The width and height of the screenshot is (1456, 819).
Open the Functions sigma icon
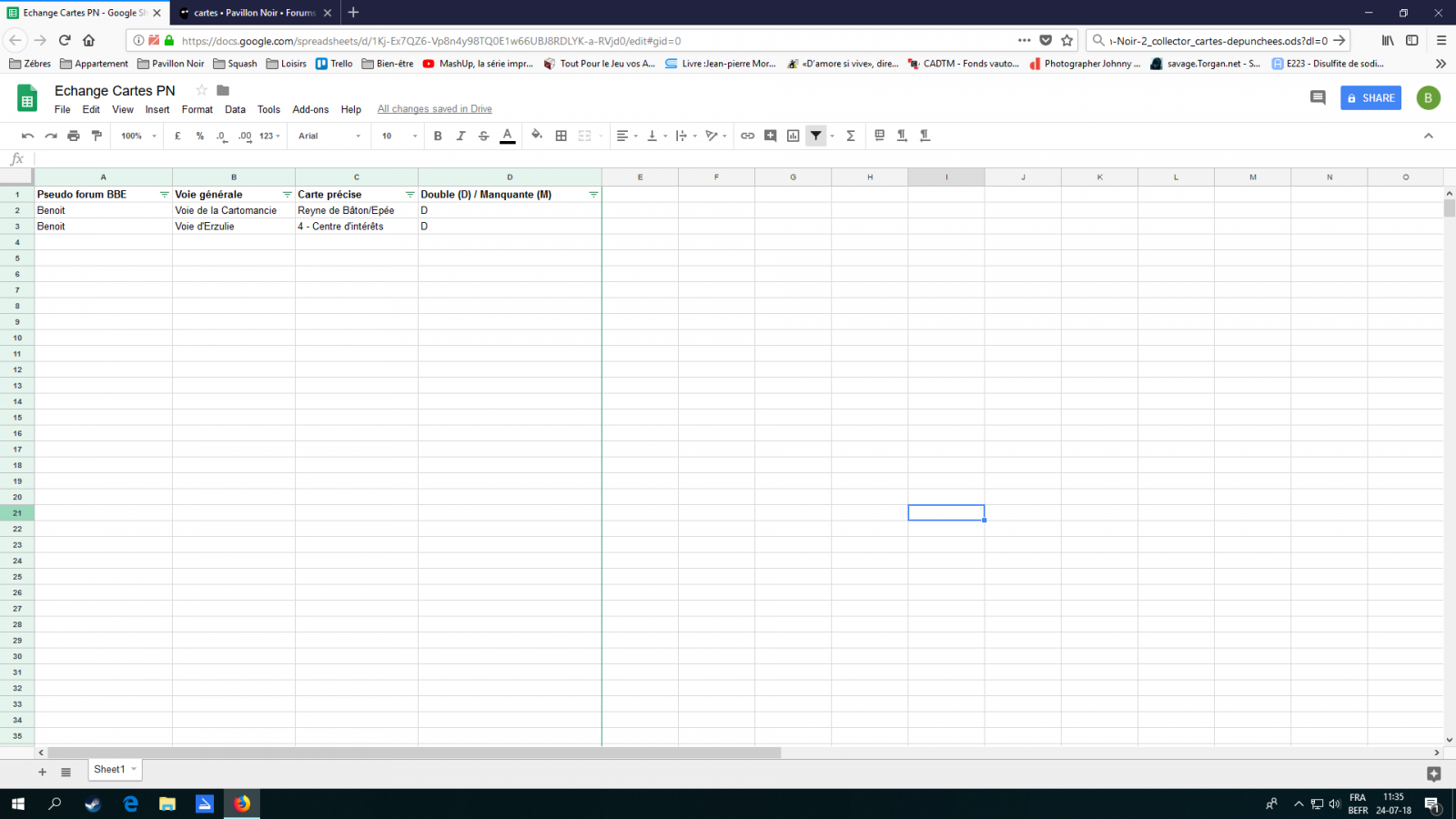point(851,136)
